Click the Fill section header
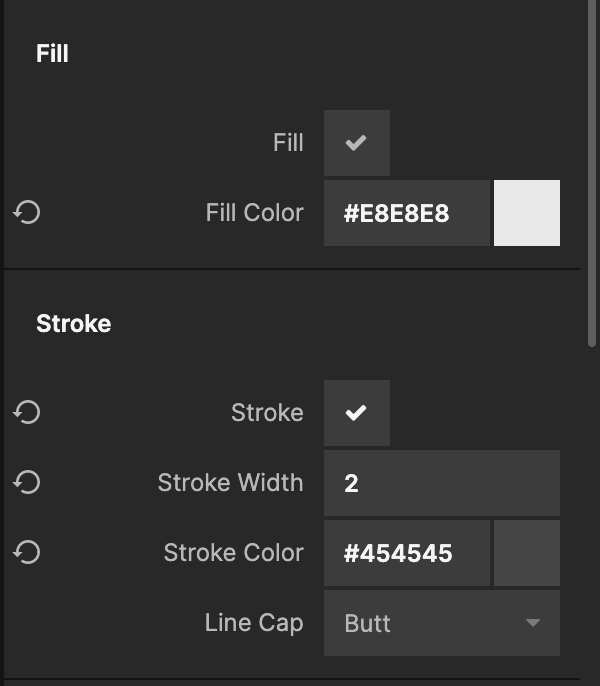Screen dimensions: 600x686 tap(52, 53)
